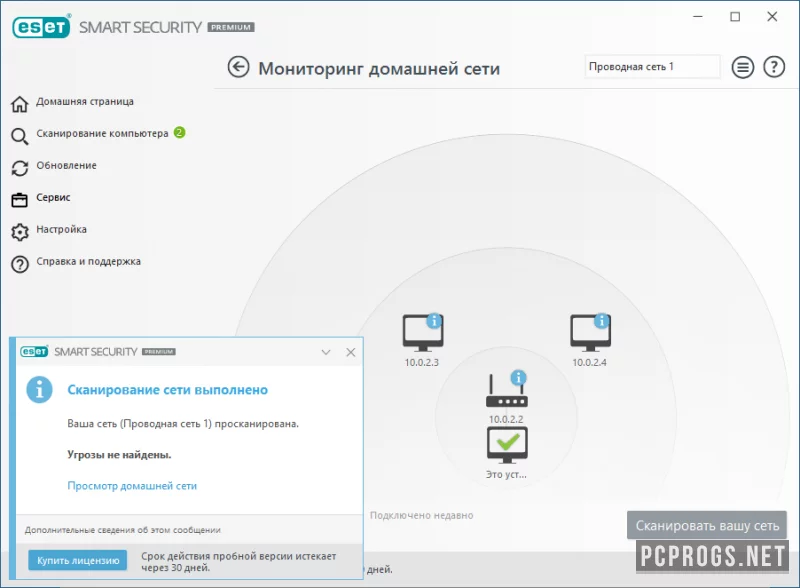This screenshot has width=800, height=588.
Task: Open Домашняя страница menu item
Action: click(x=85, y=101)
